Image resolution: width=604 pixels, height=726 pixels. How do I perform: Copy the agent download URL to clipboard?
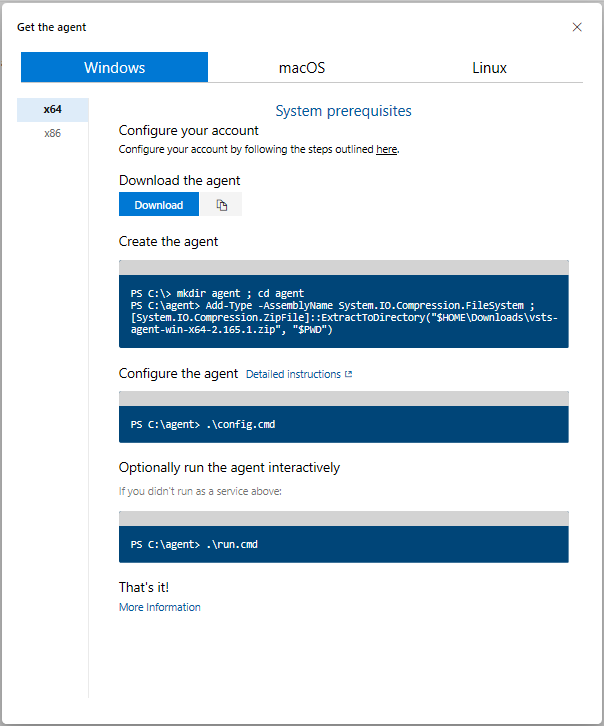[x=222, y=205]
